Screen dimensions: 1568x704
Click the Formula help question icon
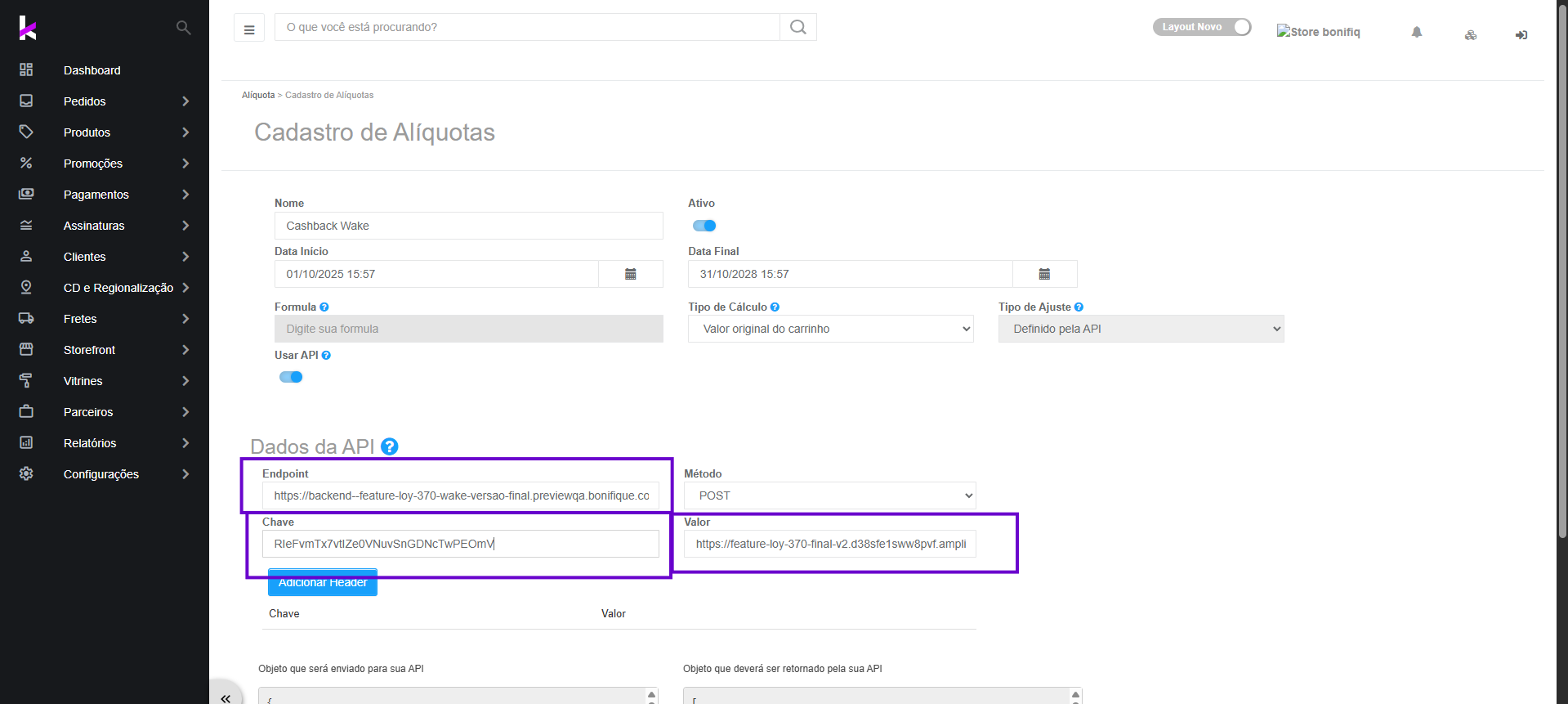324,307
